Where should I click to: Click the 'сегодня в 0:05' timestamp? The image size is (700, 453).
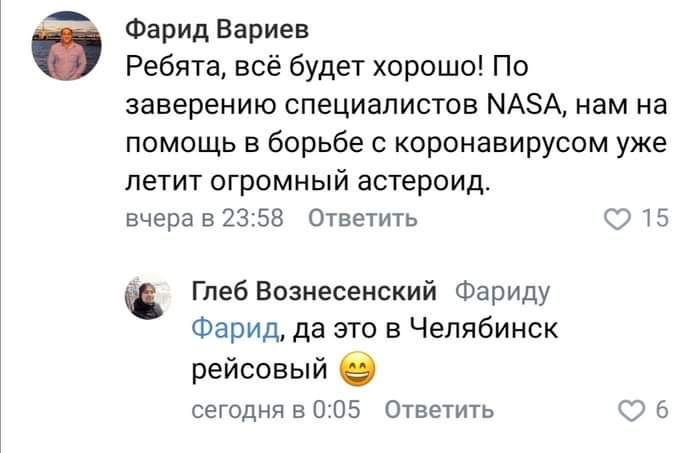pyautogui.click(x=275, y=409)
